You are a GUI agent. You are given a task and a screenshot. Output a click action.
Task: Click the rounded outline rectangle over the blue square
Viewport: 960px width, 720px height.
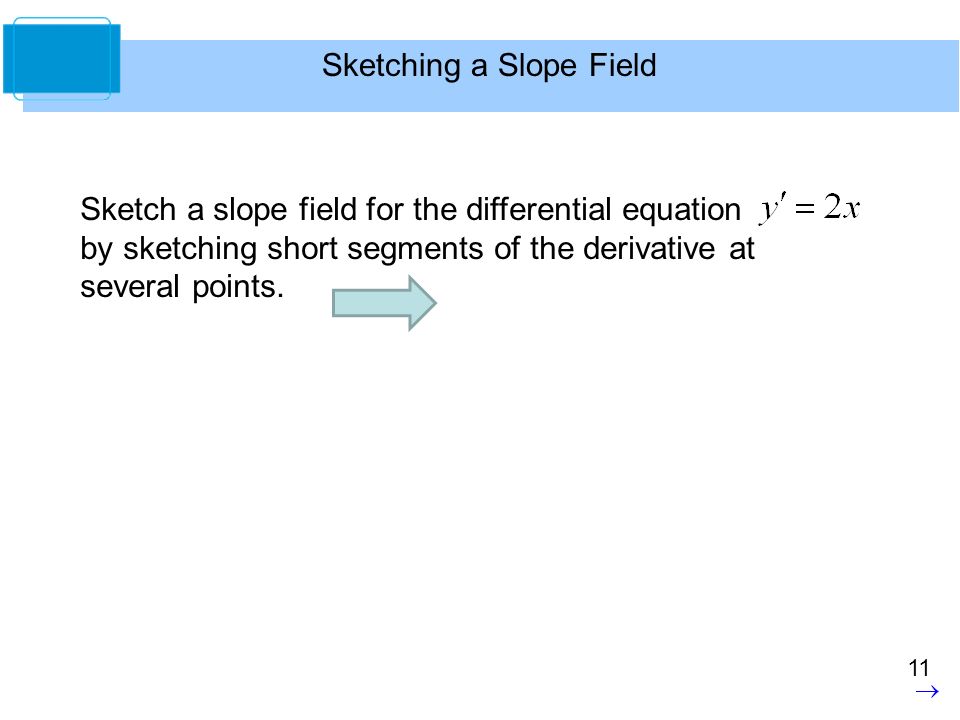pos(62,59)
